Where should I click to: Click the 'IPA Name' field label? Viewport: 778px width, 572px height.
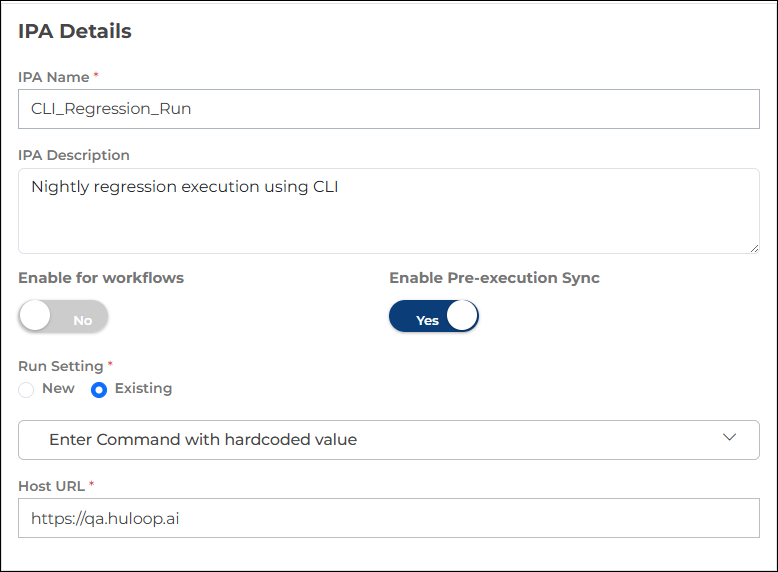click(54, 77)
